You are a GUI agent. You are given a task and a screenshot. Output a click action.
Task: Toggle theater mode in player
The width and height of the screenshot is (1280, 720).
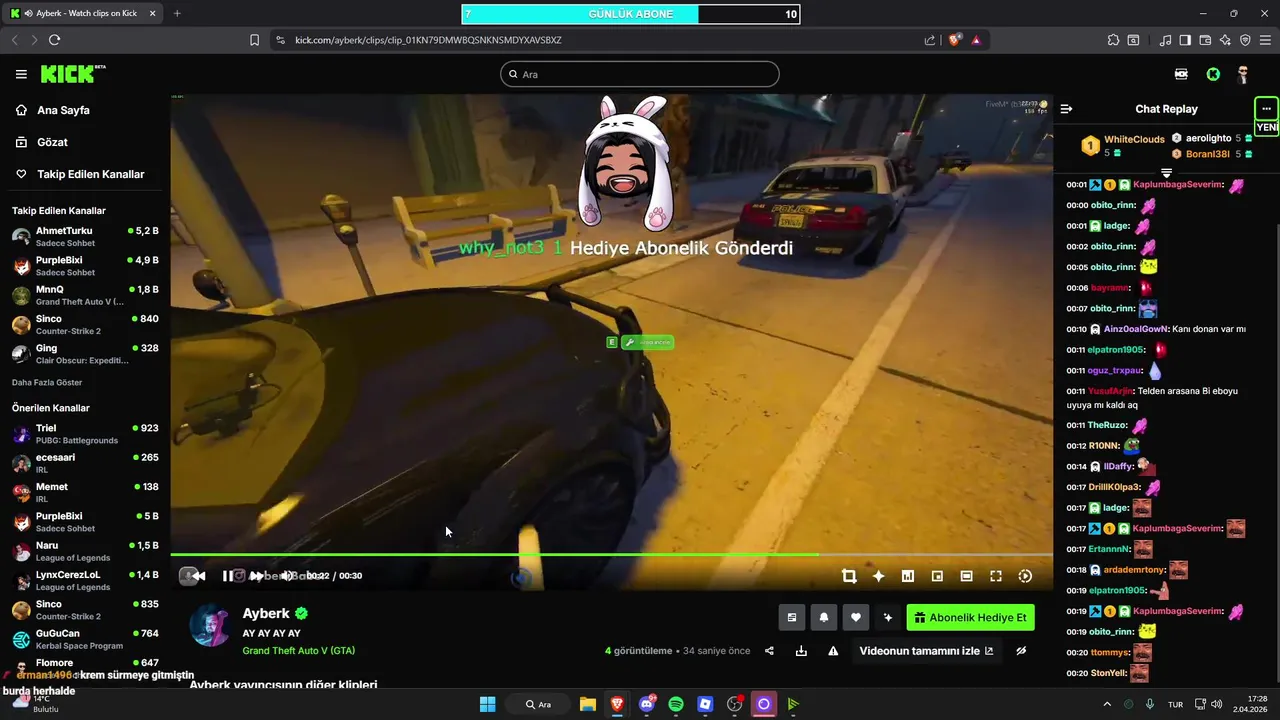pos(966,576)
